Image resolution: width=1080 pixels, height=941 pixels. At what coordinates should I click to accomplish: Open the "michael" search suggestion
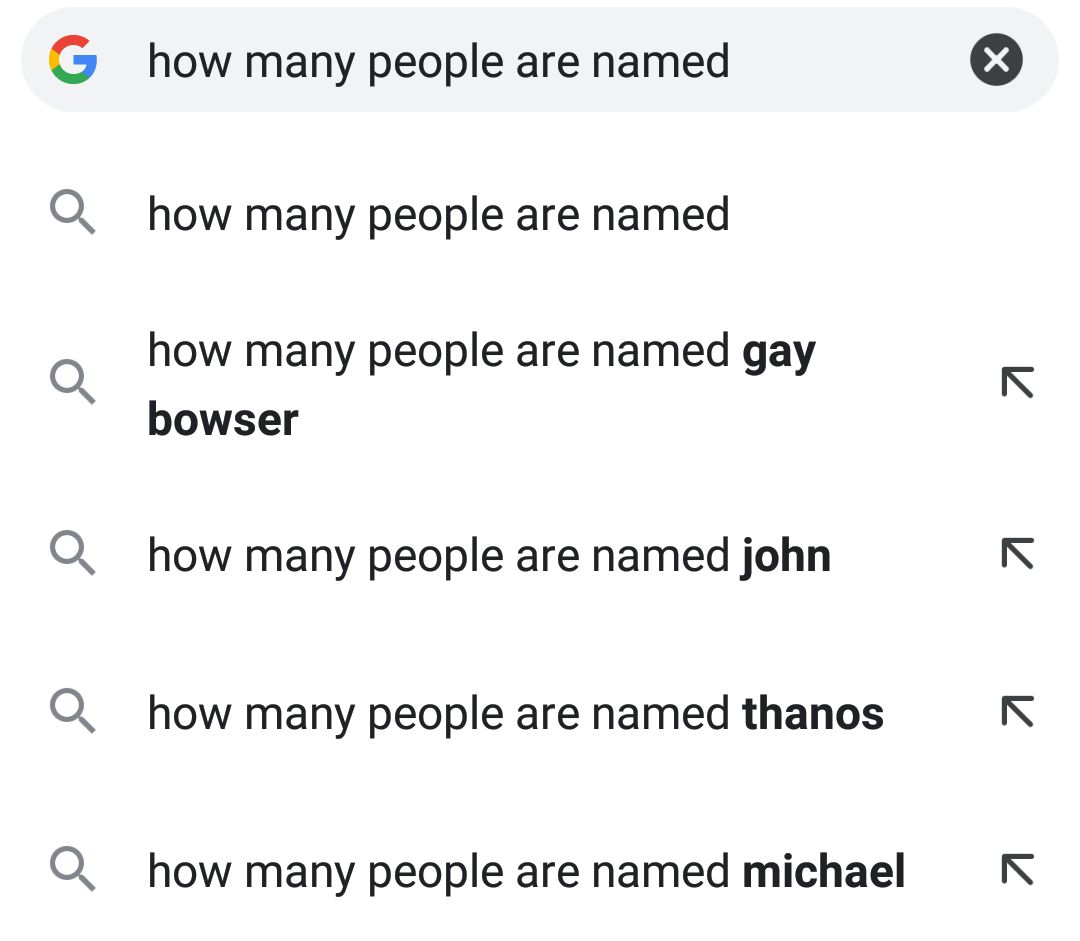click(526, 871)
